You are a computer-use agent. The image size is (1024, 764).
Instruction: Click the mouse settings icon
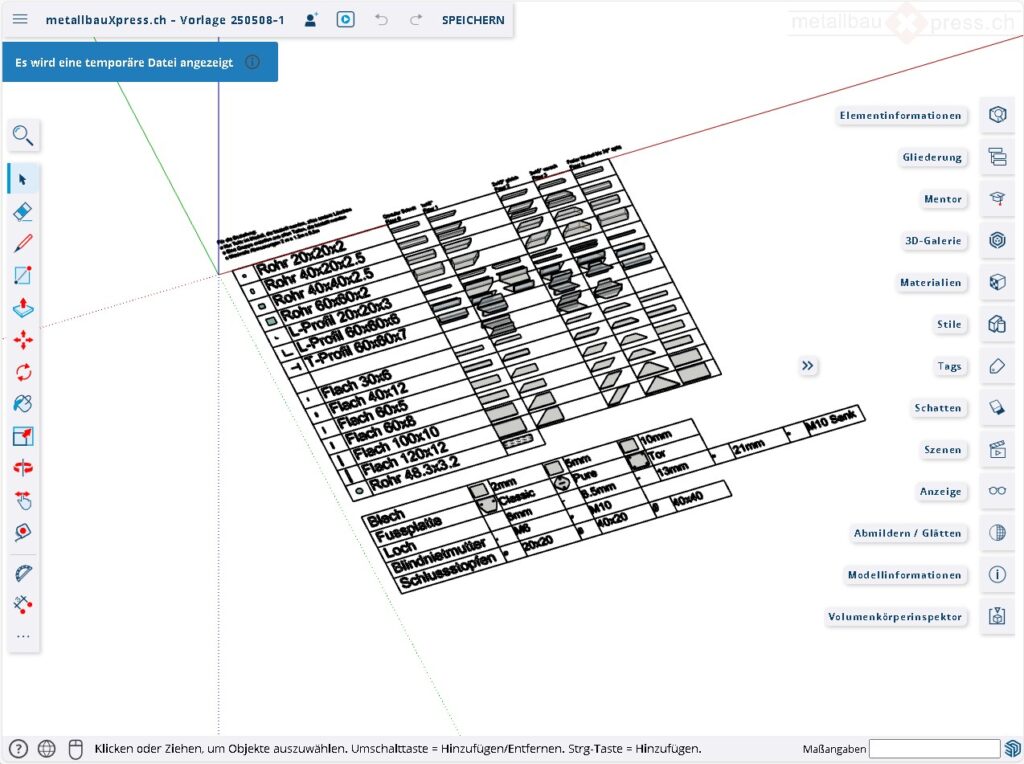75,748
